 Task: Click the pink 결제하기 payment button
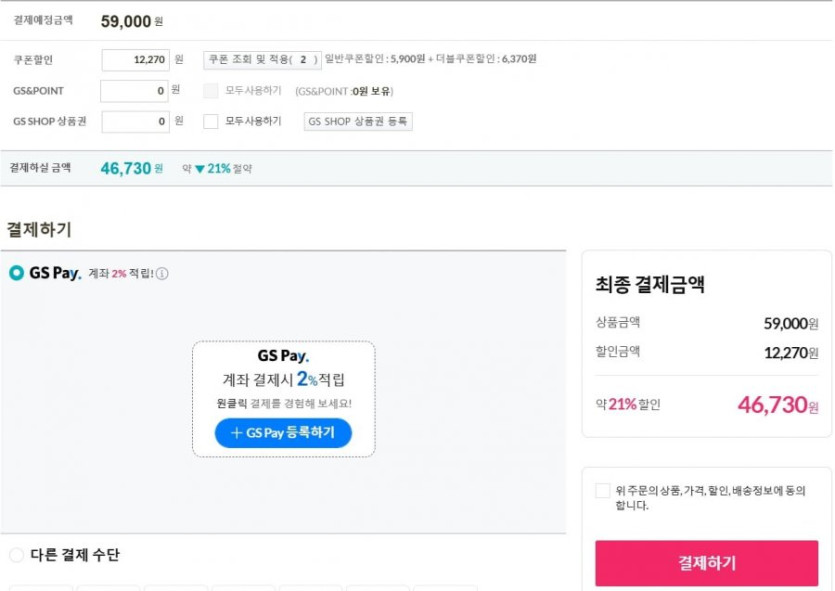706,563
